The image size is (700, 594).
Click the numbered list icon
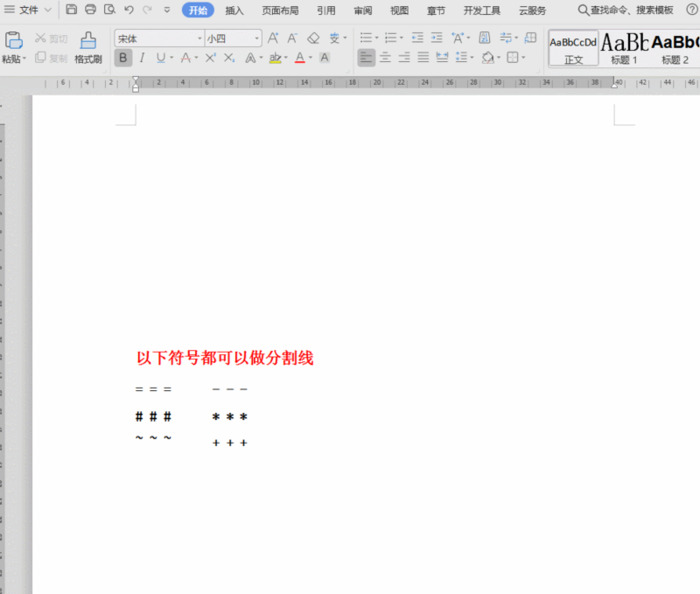391,38
